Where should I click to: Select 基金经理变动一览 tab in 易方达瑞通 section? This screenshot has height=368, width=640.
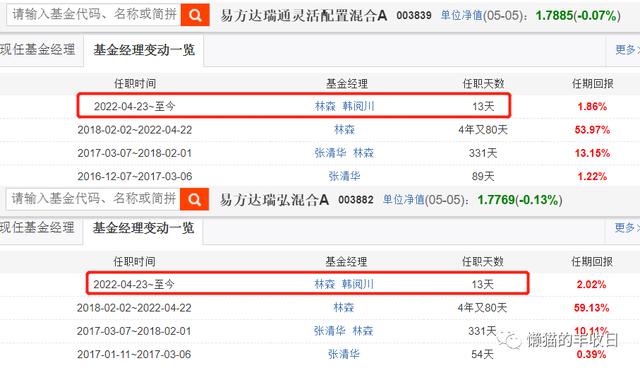tap(144, 50)
